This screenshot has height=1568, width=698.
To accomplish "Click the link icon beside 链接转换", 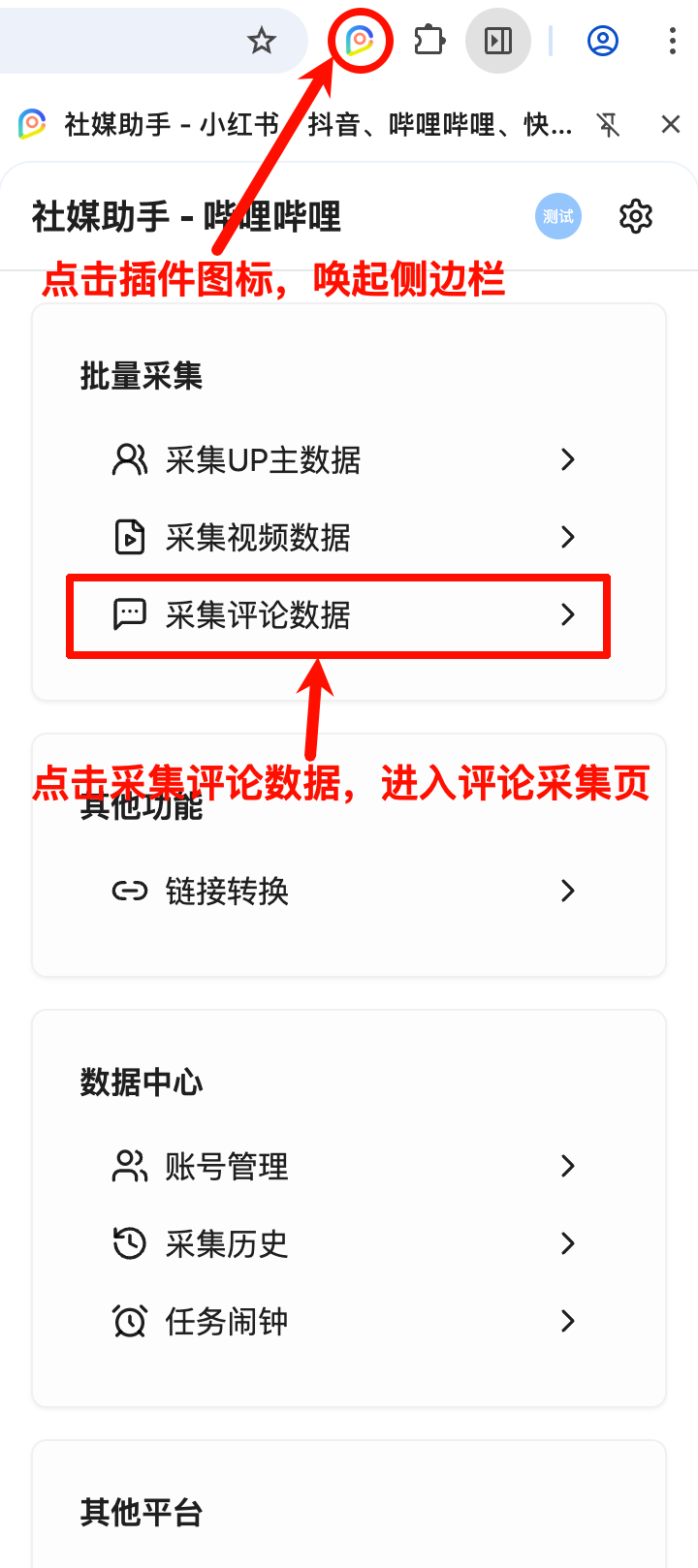I will pos(130,891).
